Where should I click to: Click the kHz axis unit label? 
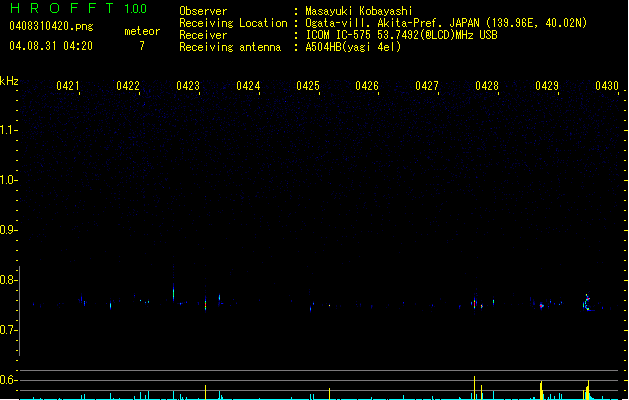(9, 81)
